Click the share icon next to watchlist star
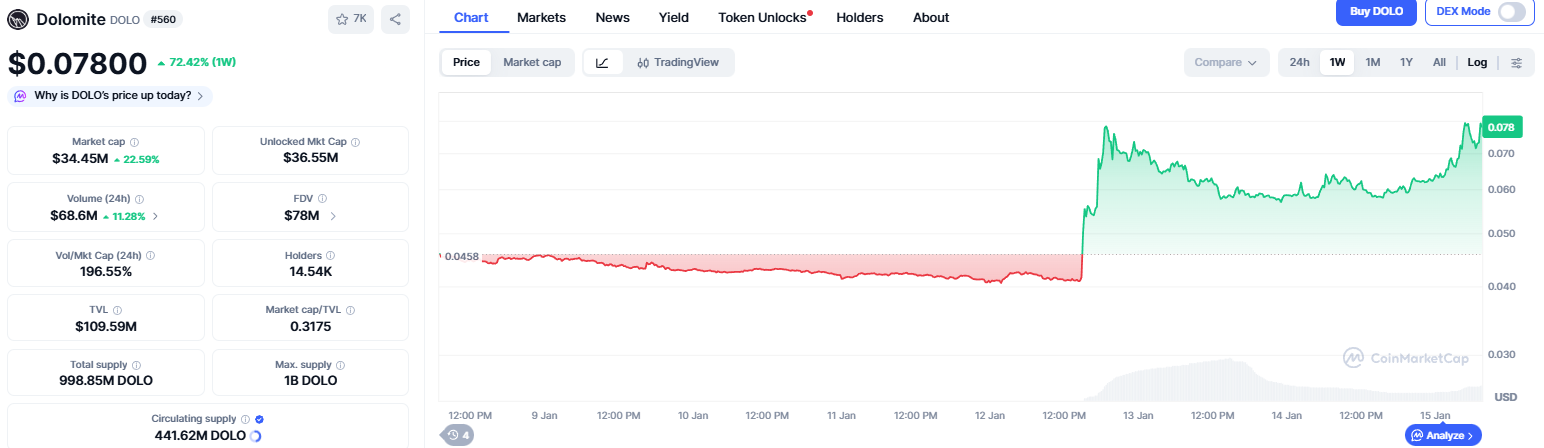 point(395,19)
